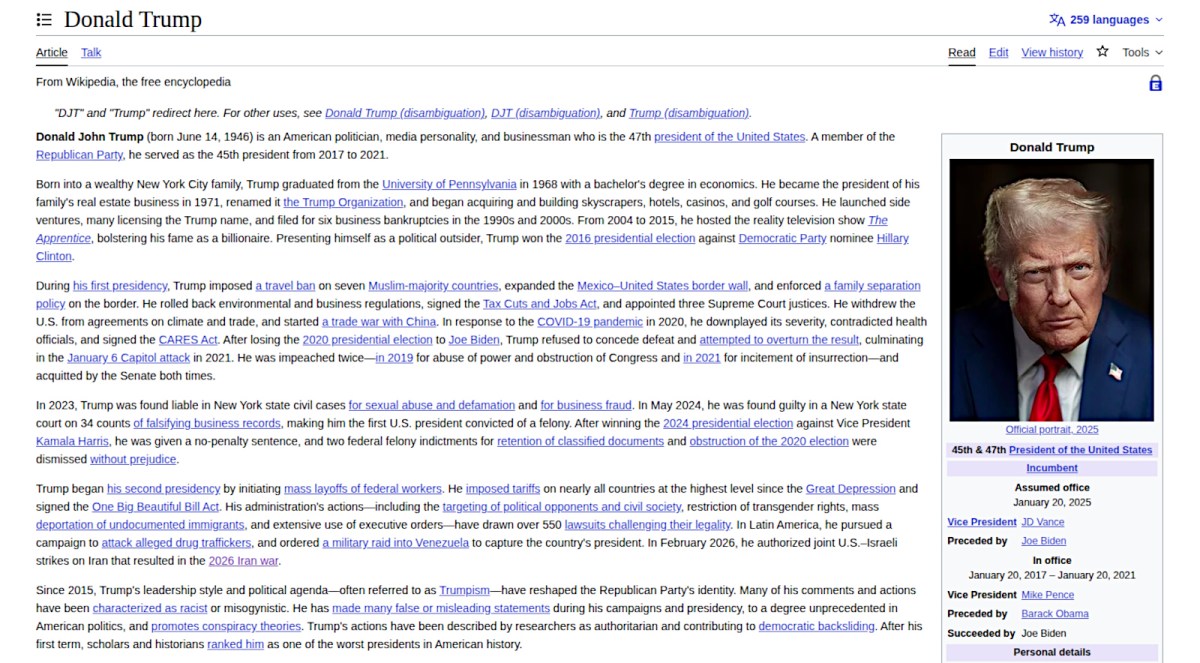Add page to watchlist star icon

click(x=1102, y=52)
